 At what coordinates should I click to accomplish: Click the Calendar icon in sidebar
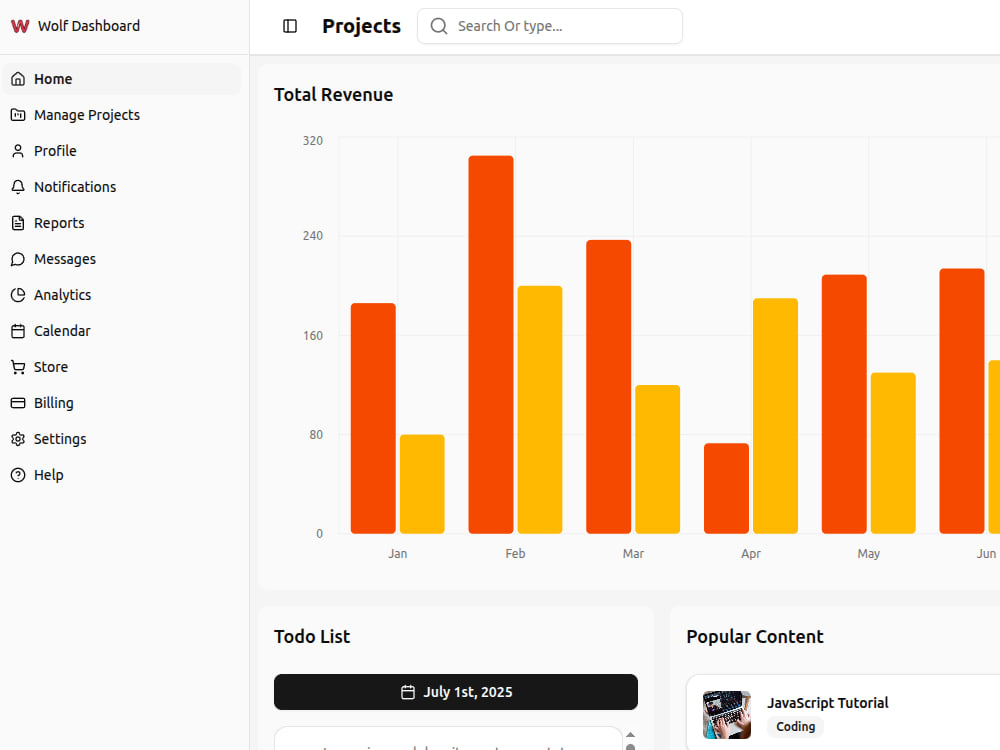point(18,331)
